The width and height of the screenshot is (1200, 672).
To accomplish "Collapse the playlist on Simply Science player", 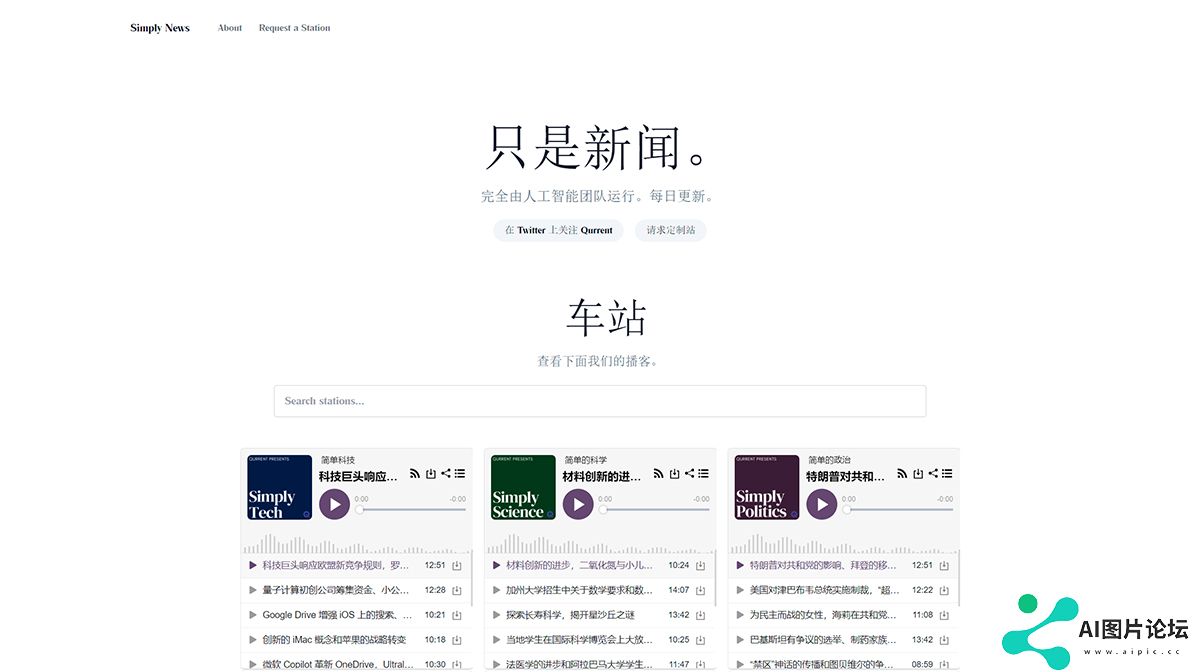I will (x=703, y=474).
